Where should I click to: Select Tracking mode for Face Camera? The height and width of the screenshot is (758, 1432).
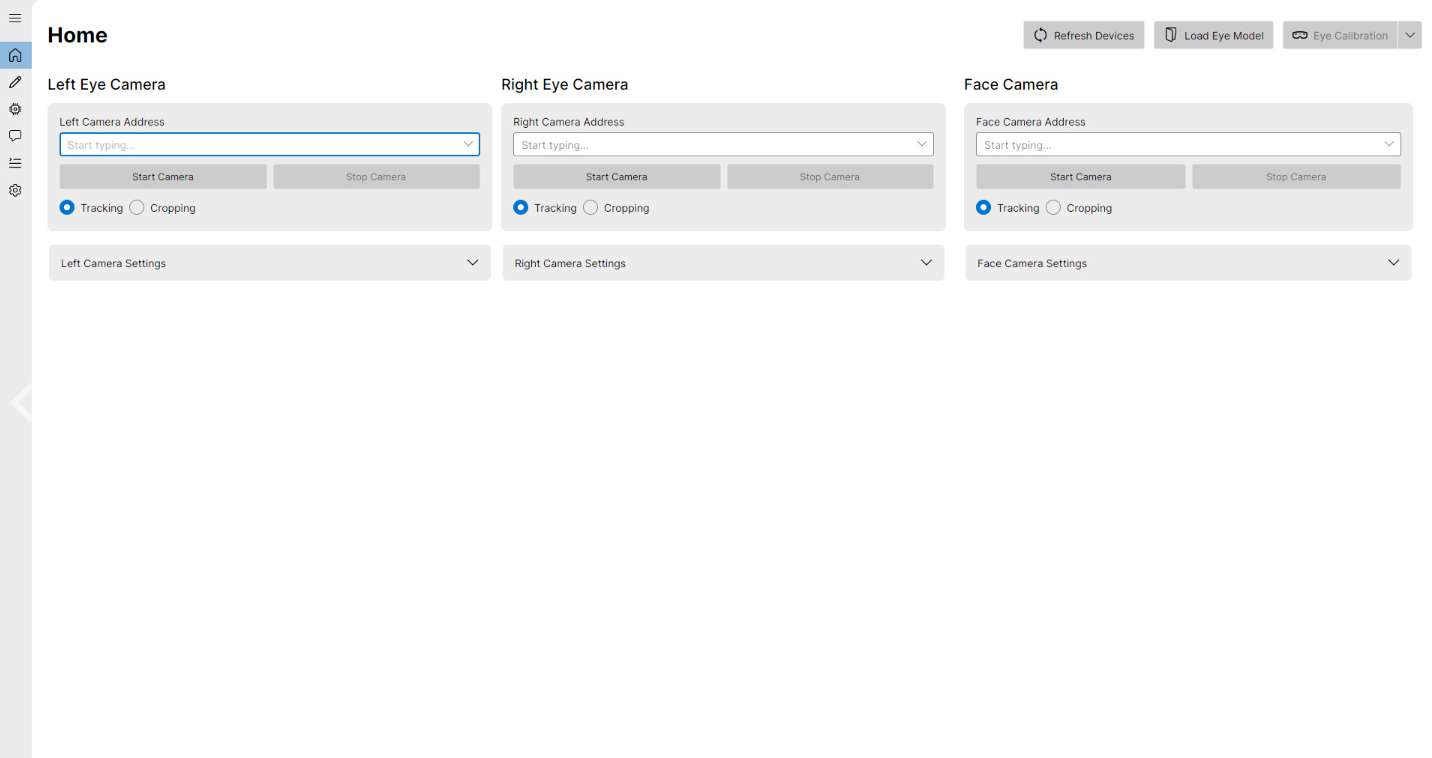(983, 208)
